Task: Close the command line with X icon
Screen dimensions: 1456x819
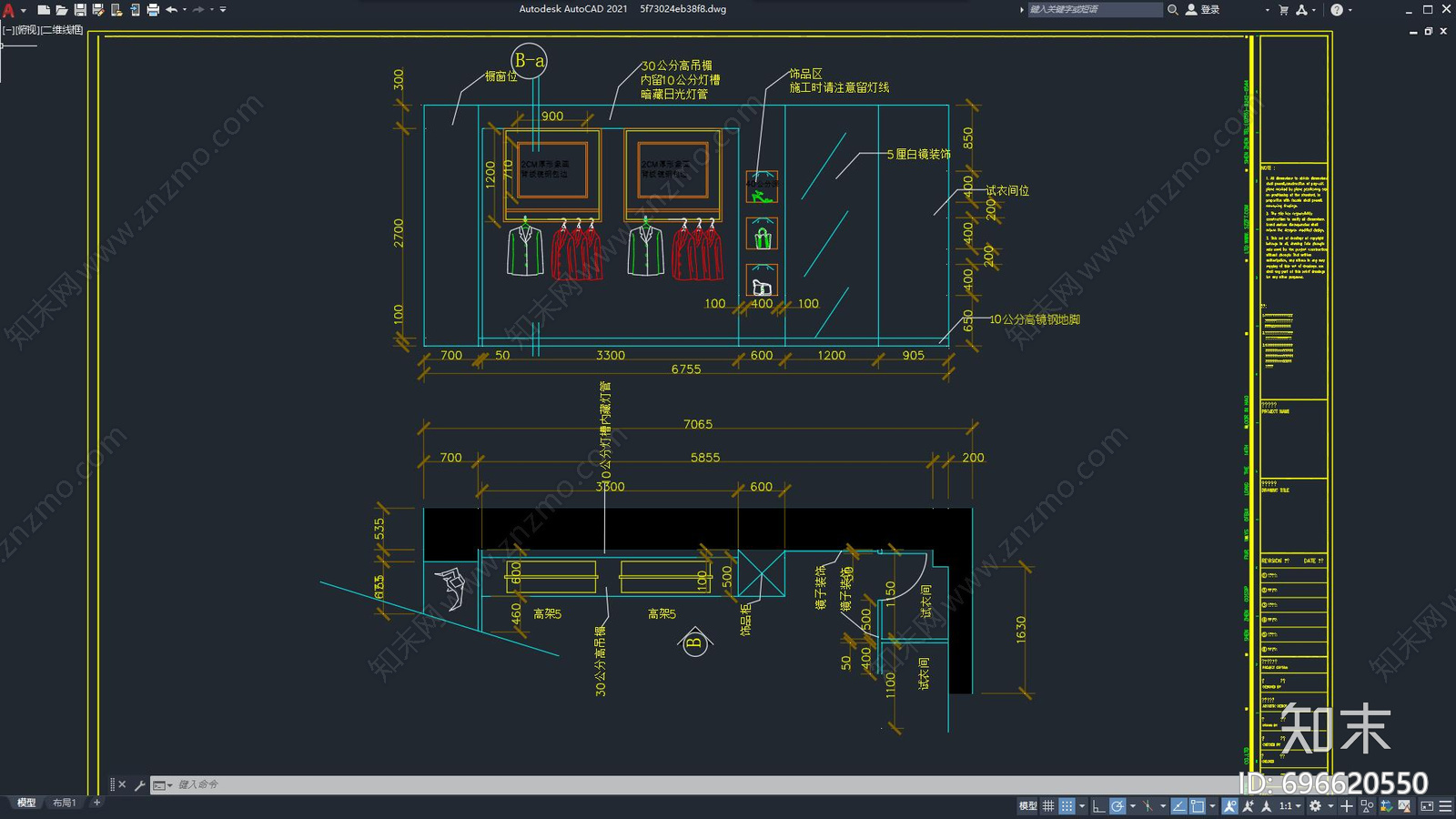Action: [x=122, y=784]
